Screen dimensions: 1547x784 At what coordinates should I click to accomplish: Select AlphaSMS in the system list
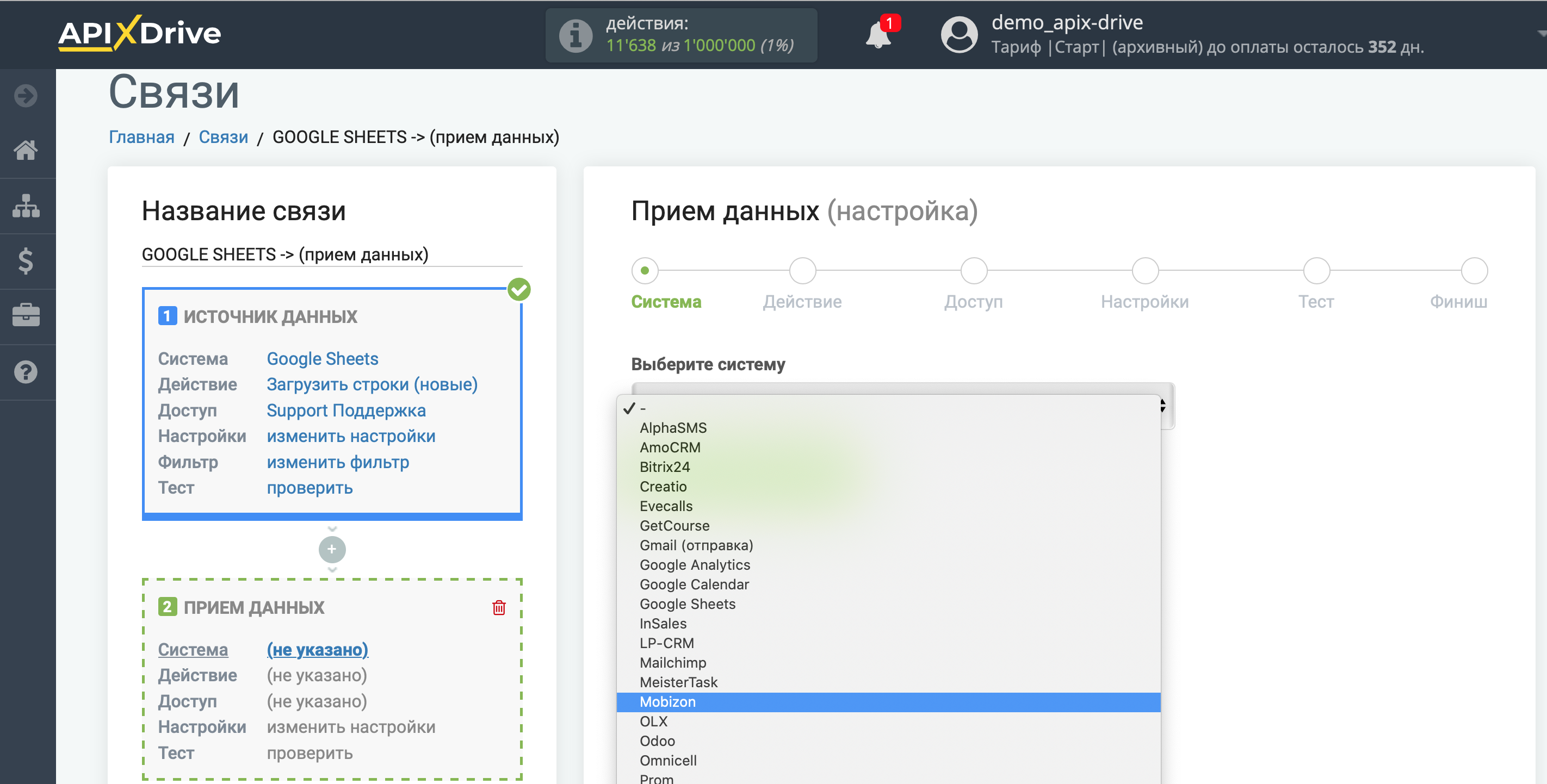click(888, 428)
